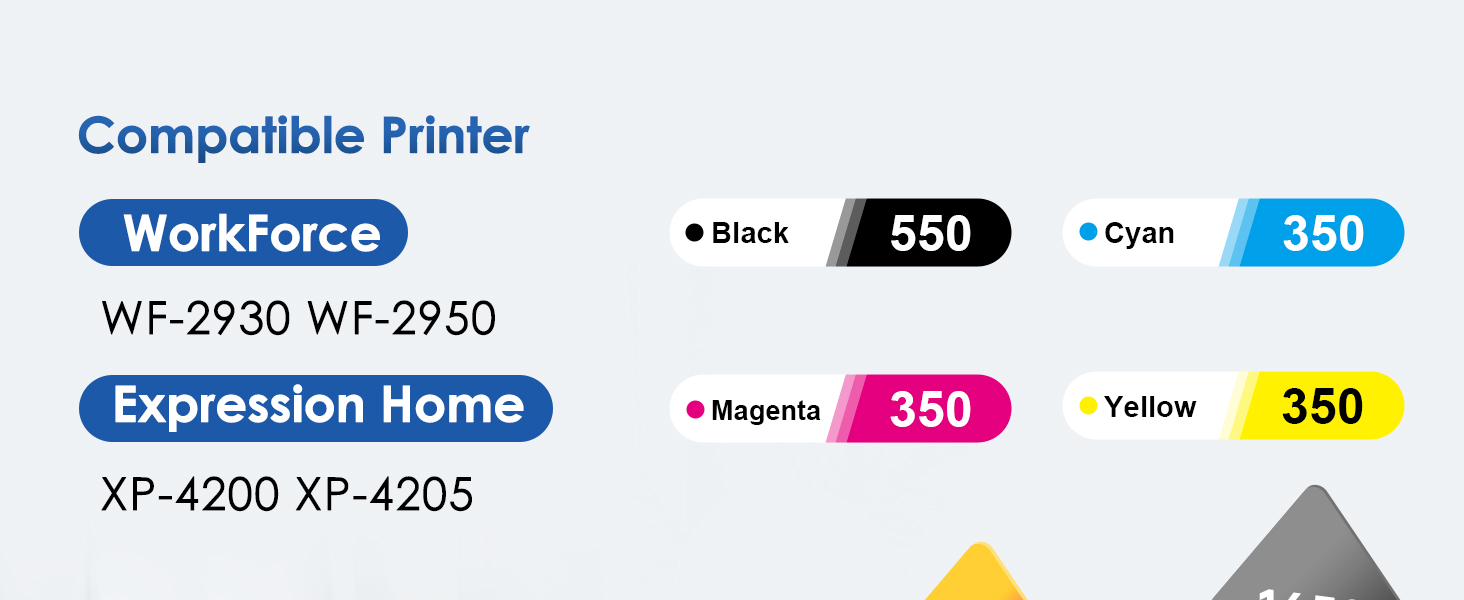
Task: Click the WF-2930 model text
Action: 196,319
